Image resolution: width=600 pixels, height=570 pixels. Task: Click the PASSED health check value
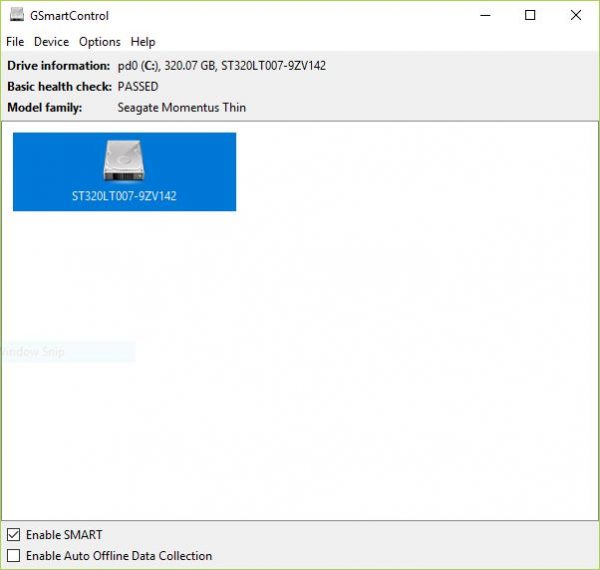(138, 86)
